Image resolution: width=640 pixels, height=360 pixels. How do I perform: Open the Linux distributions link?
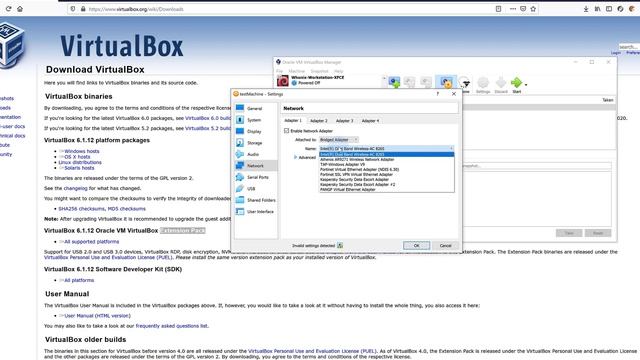click(x=80, y=162)
